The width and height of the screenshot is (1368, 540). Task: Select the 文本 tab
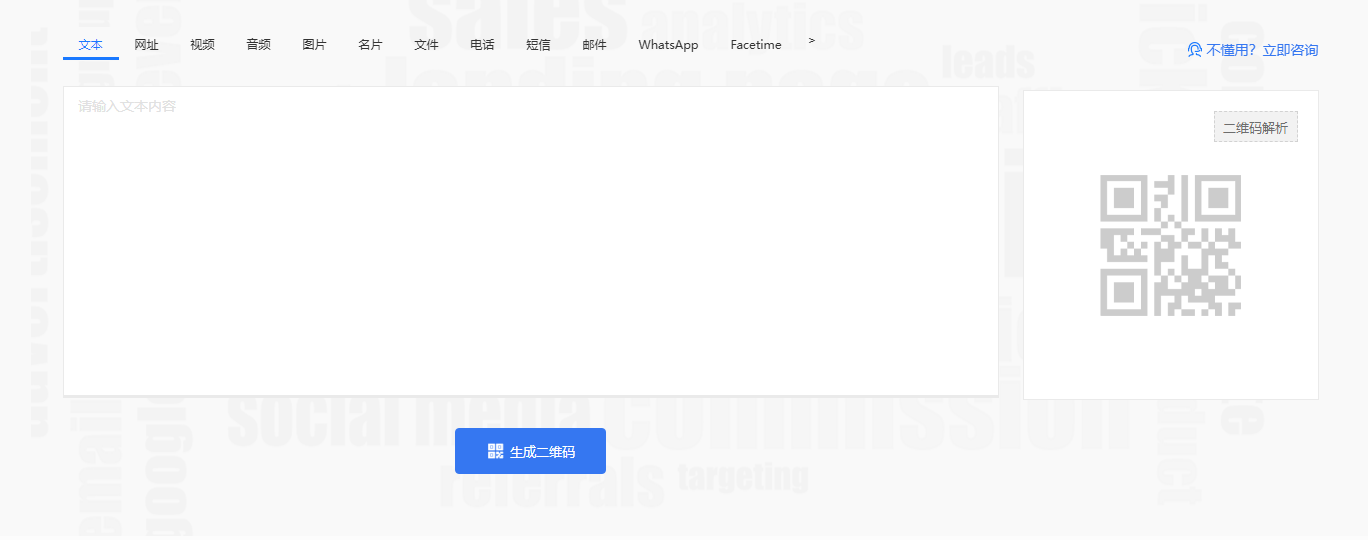pyautogui.click(x=91, y=45)
